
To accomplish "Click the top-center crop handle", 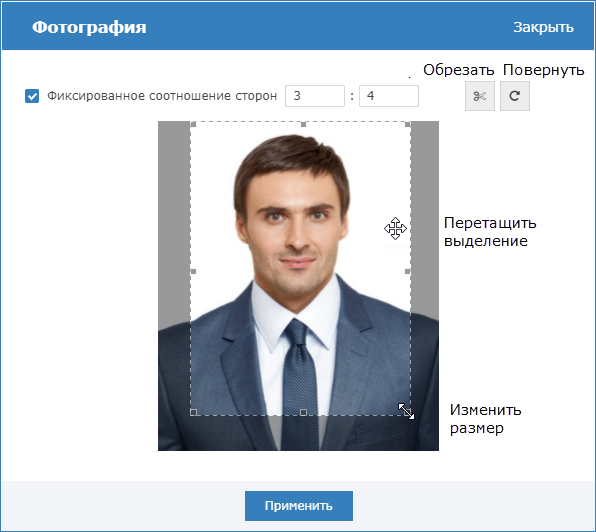I will 303,124.
